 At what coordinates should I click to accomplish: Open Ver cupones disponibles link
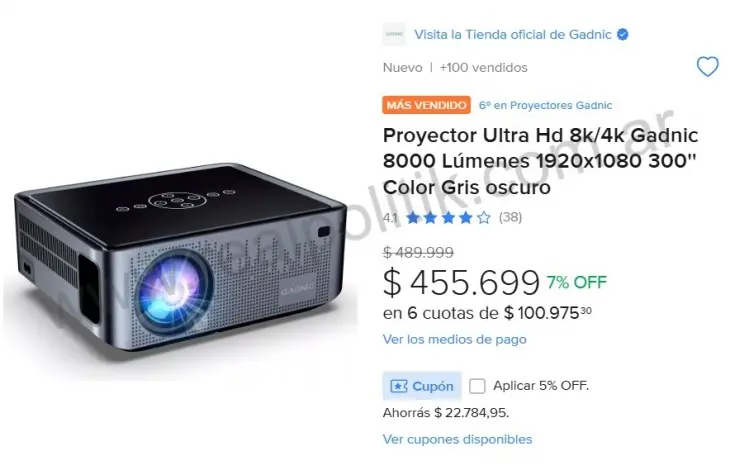click(x=457, y=439)
